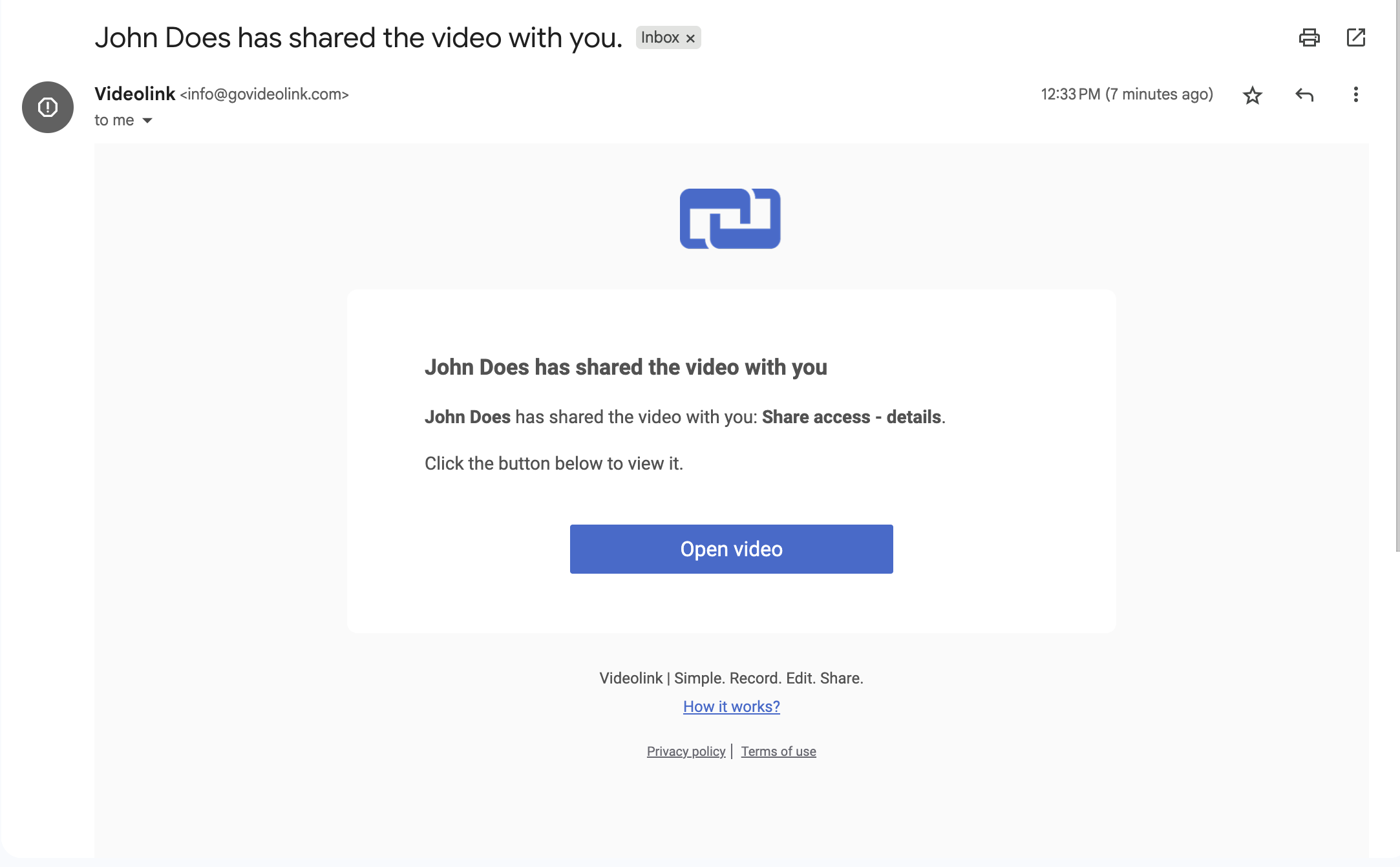This screenshot has height=867, width=1400.
Task: Click the email subject heading
Action: click(358, 37)
